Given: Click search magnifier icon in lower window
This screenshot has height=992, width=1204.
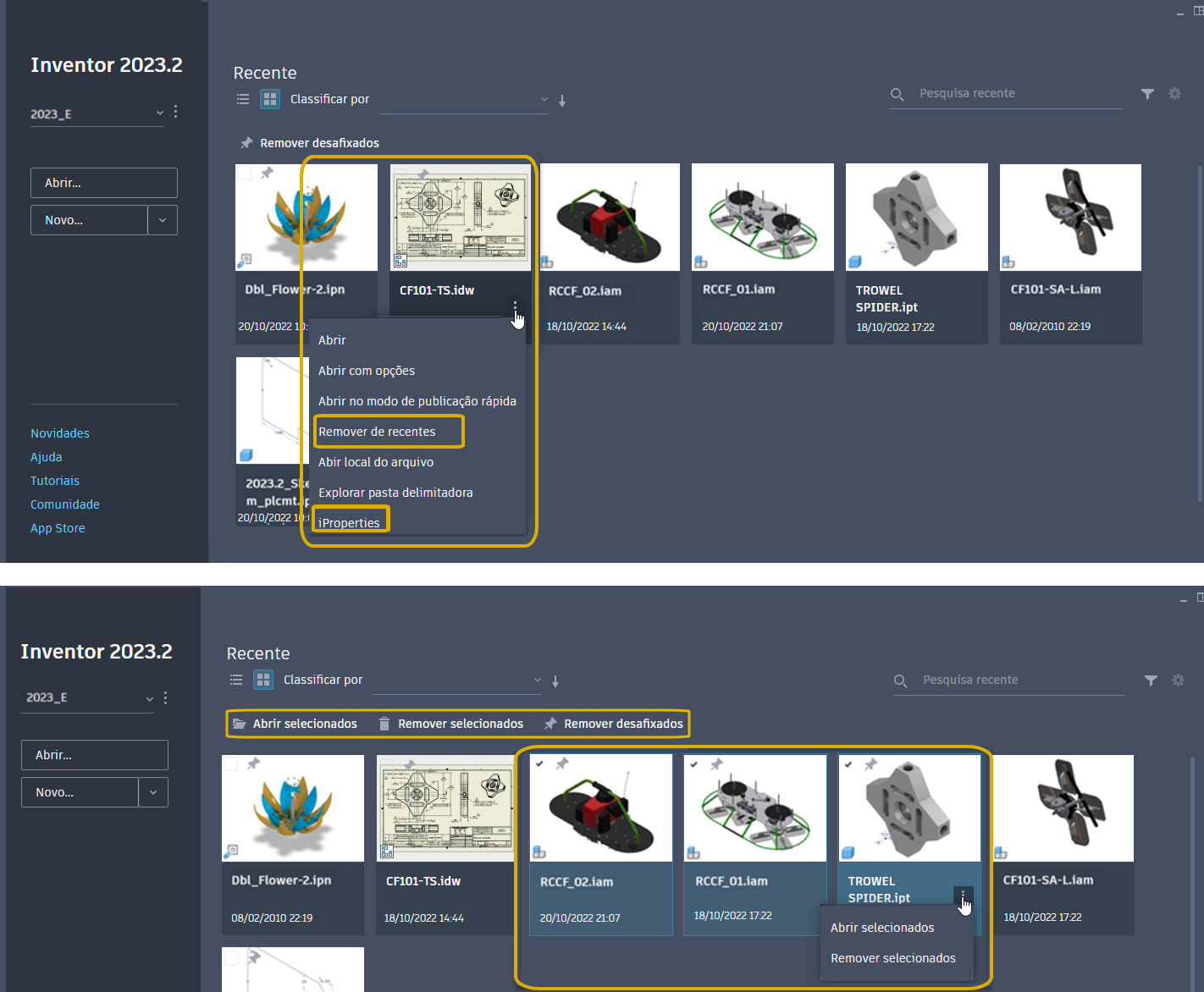Looking at the screenshot, I should (x=901, y=681).
